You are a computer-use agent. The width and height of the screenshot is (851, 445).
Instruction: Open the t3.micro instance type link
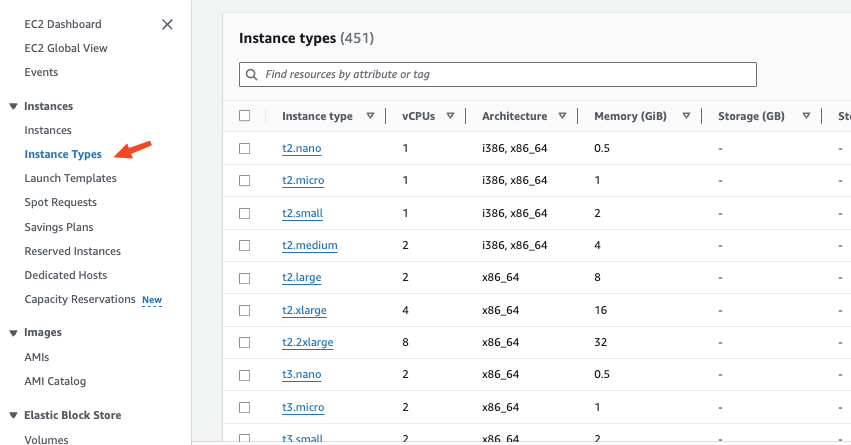(303, 407)
